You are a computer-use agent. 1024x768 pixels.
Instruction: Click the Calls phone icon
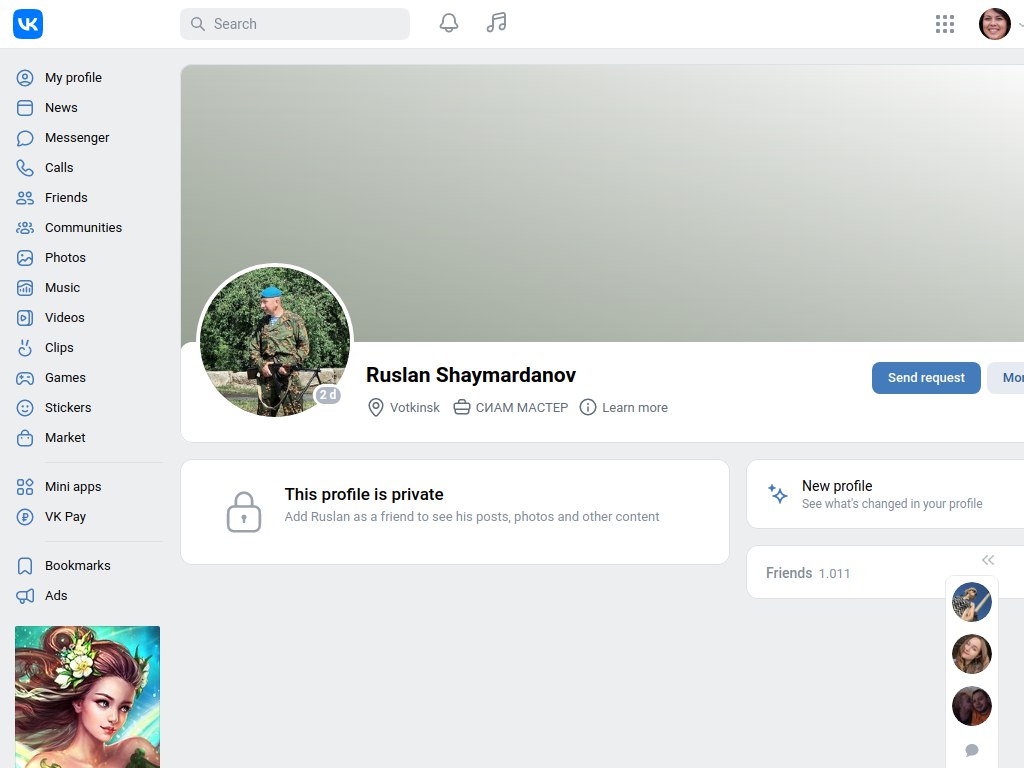[x=25, y=168]
